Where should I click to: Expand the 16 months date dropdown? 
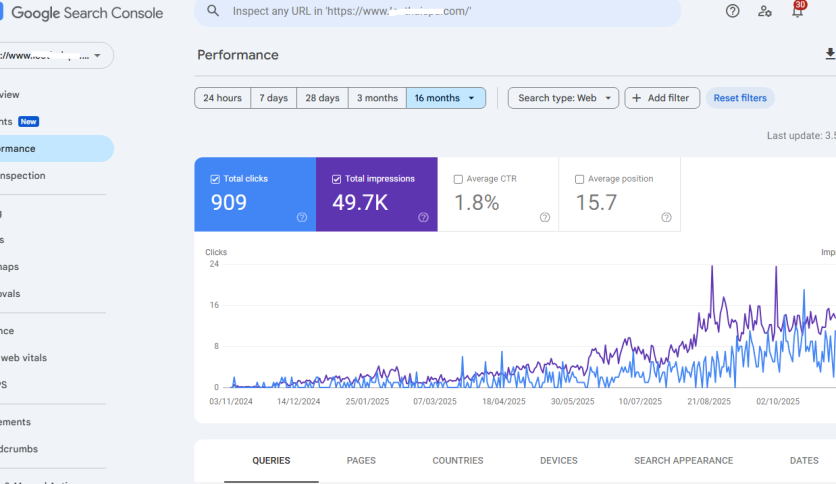click(x=446, y=98)
